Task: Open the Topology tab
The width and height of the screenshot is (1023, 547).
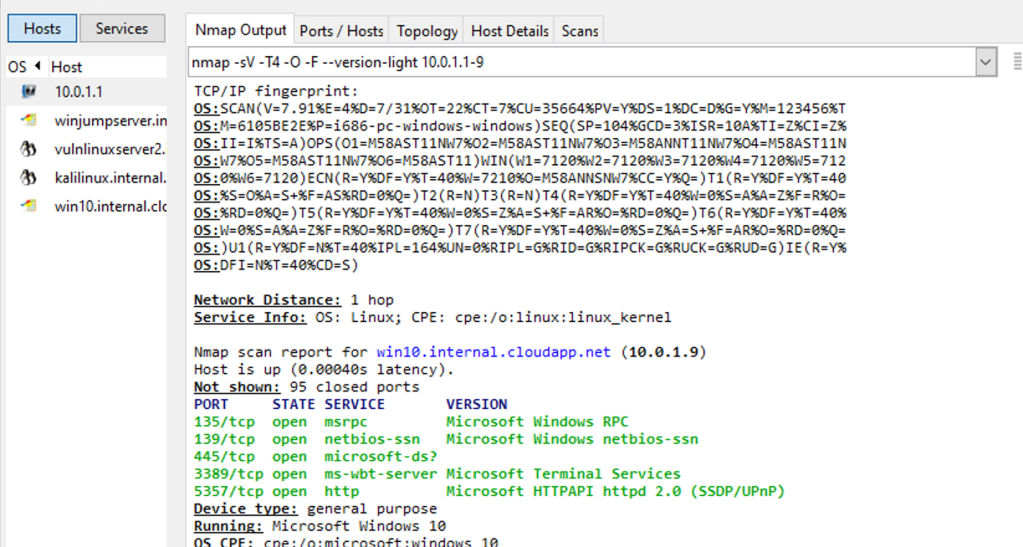Action: click(x=427, y=31)
